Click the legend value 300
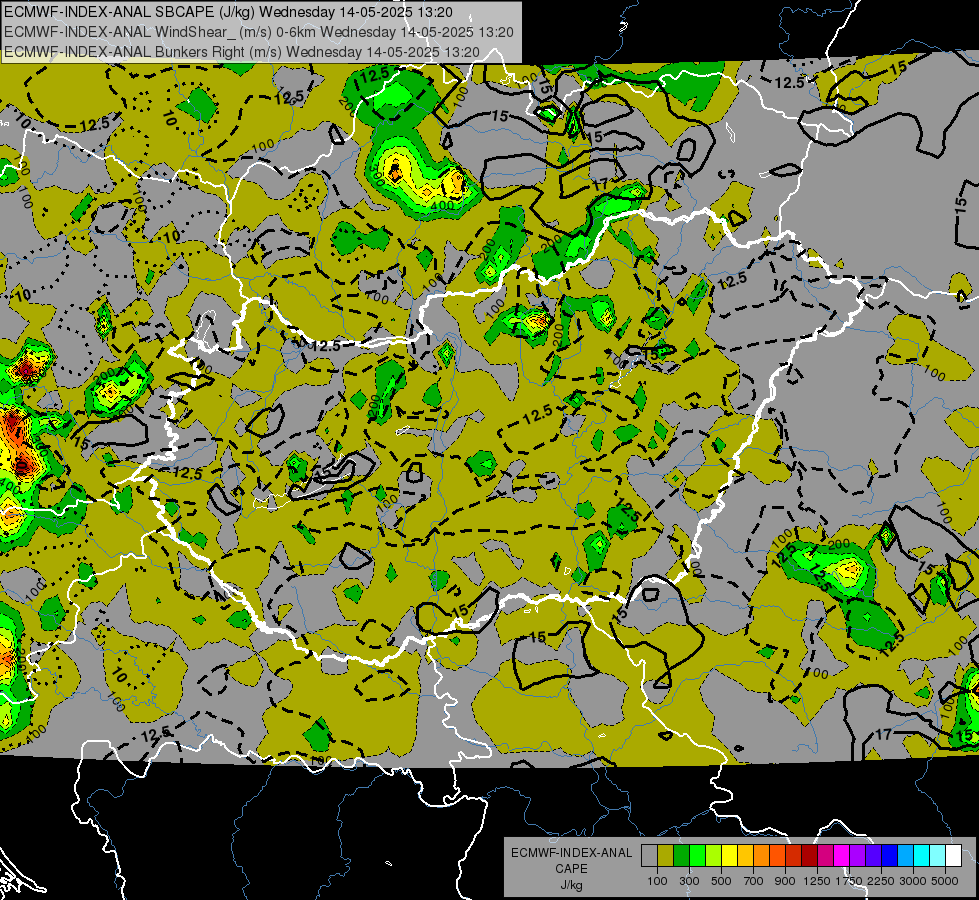The image size is (979, 900). tap(689, 881)
